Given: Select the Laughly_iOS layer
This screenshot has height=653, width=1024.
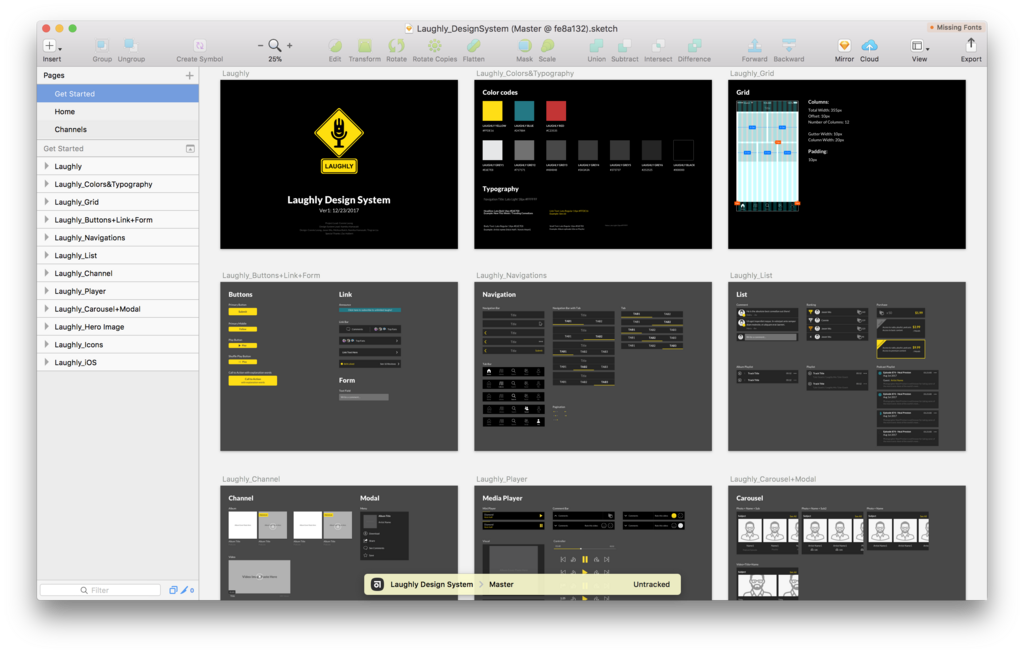Looking at the screenshot, I should click(x=118, y=362).
